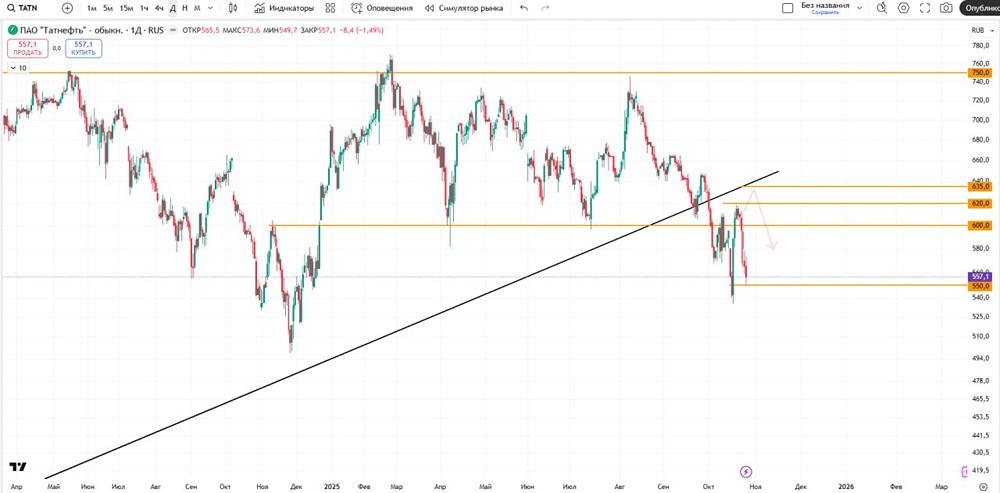Click the plus icon to compare symbols
Image resolution: width=1000 pixels, height=493 pixels.
tap(68, 8)
